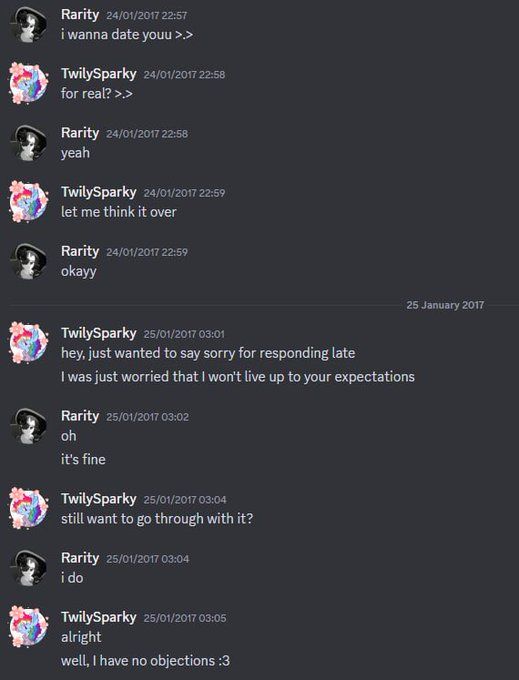
Task: Open the Rarity username on the 22:57 message
Action: [80, 15]
